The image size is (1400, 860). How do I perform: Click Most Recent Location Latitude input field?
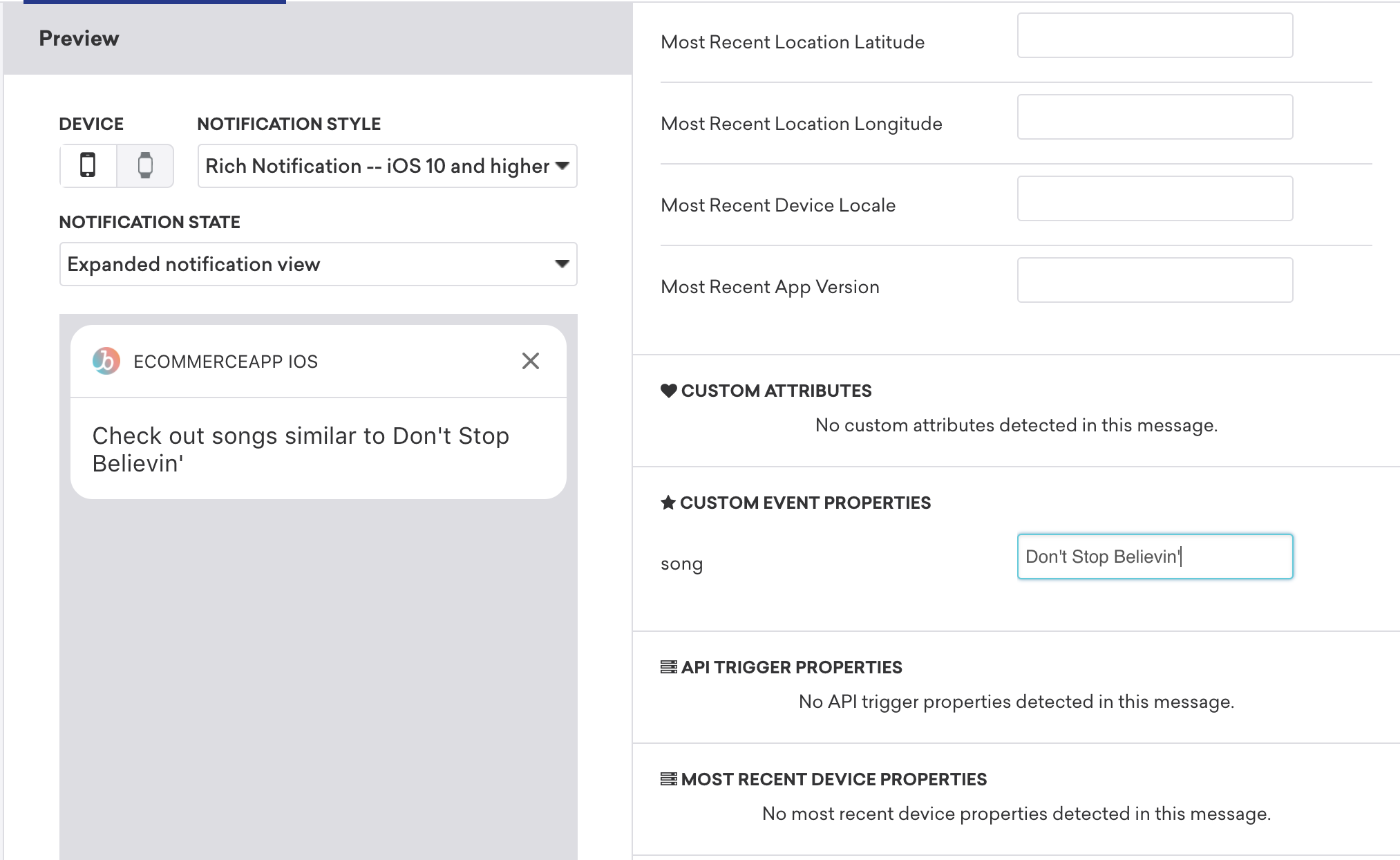(x=1155, y=41)
